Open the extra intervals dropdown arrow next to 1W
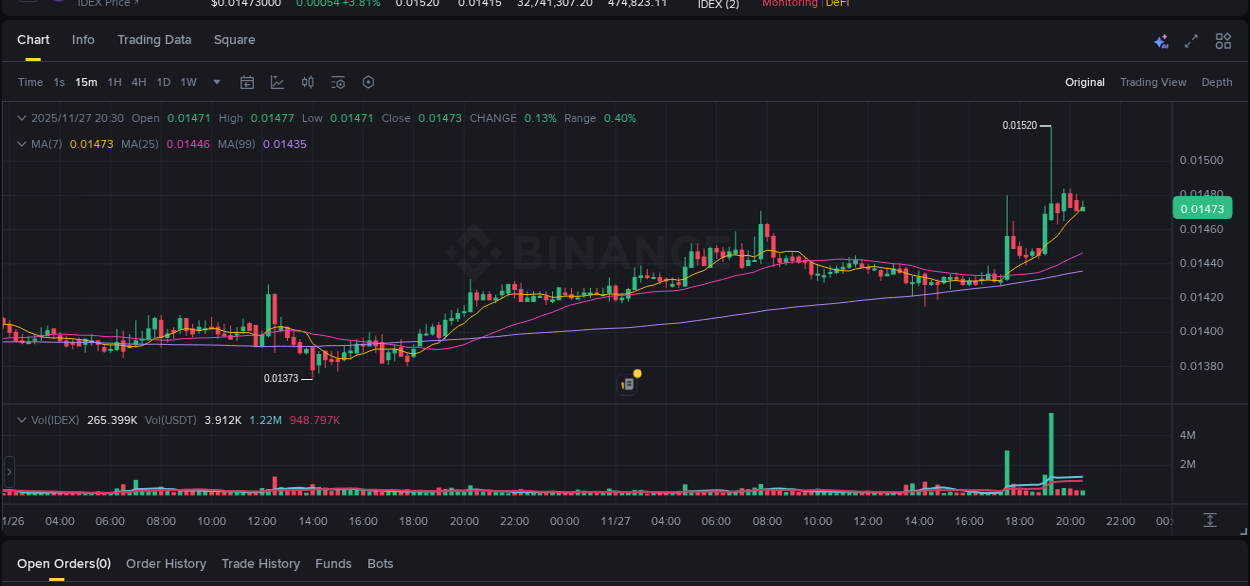This screenshot has height=586, width=1250. tap(216, 83)
